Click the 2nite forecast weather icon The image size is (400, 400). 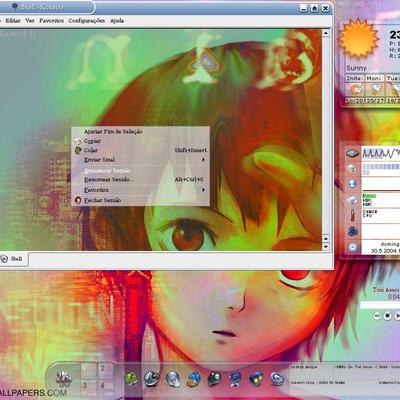(x=355, y=89)
